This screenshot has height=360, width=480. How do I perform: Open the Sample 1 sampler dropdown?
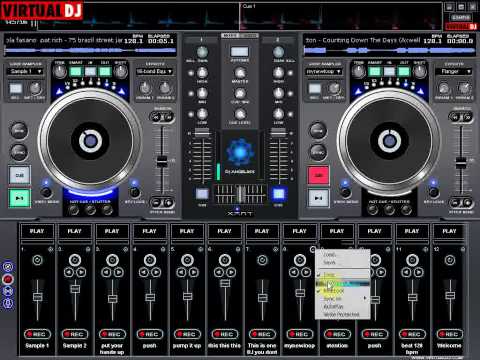coord(25,71)
